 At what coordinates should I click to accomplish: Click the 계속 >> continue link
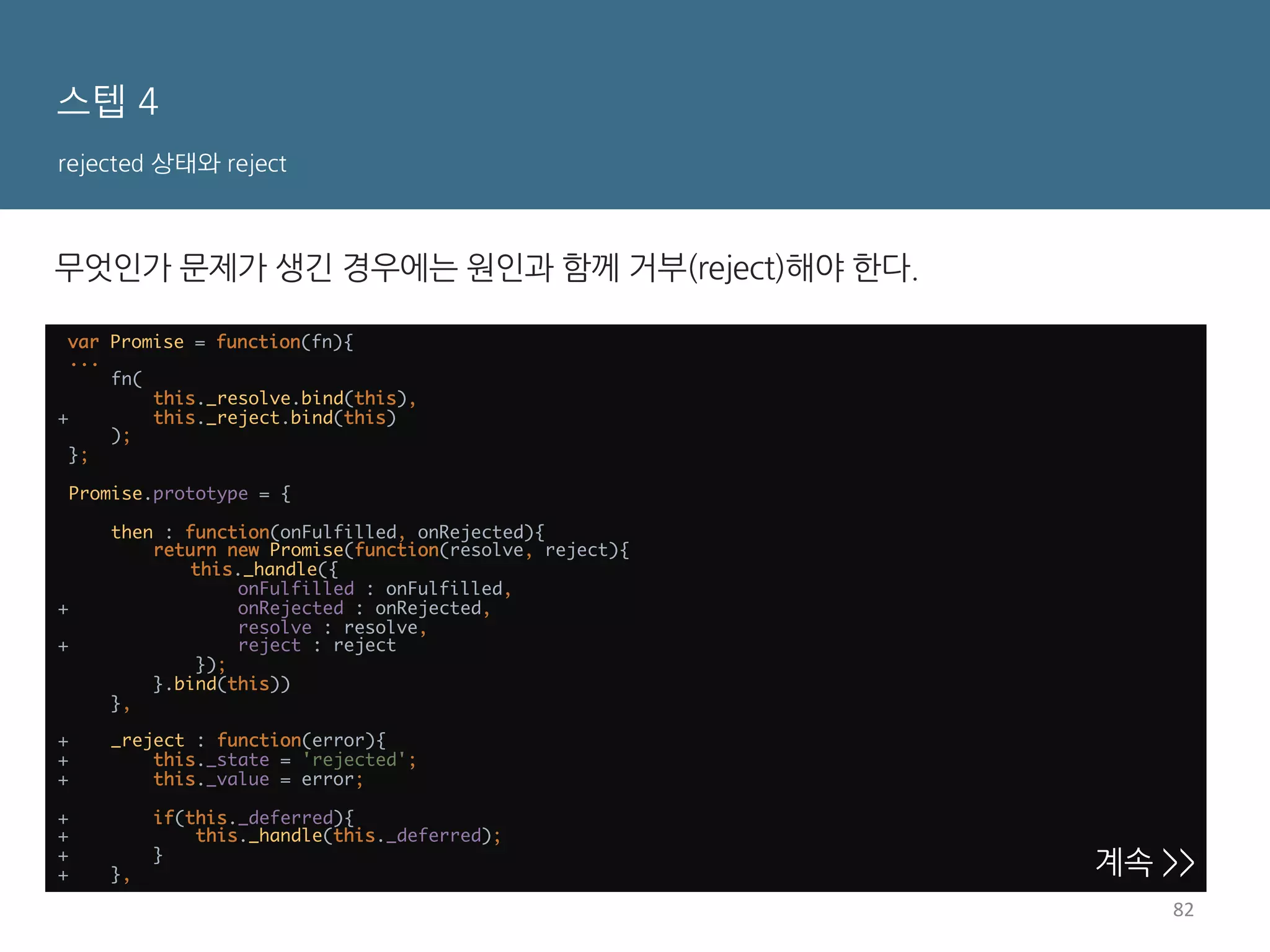[1144, 862]
